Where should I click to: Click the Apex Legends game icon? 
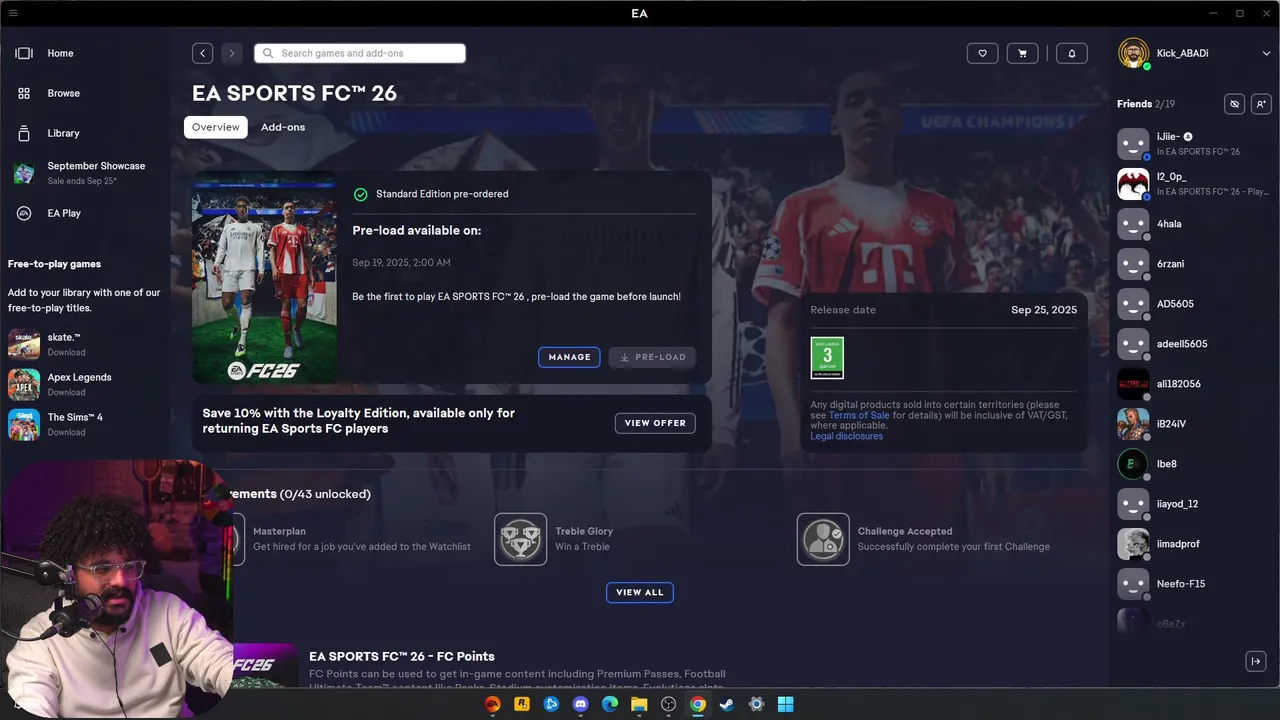coord(24,384)
